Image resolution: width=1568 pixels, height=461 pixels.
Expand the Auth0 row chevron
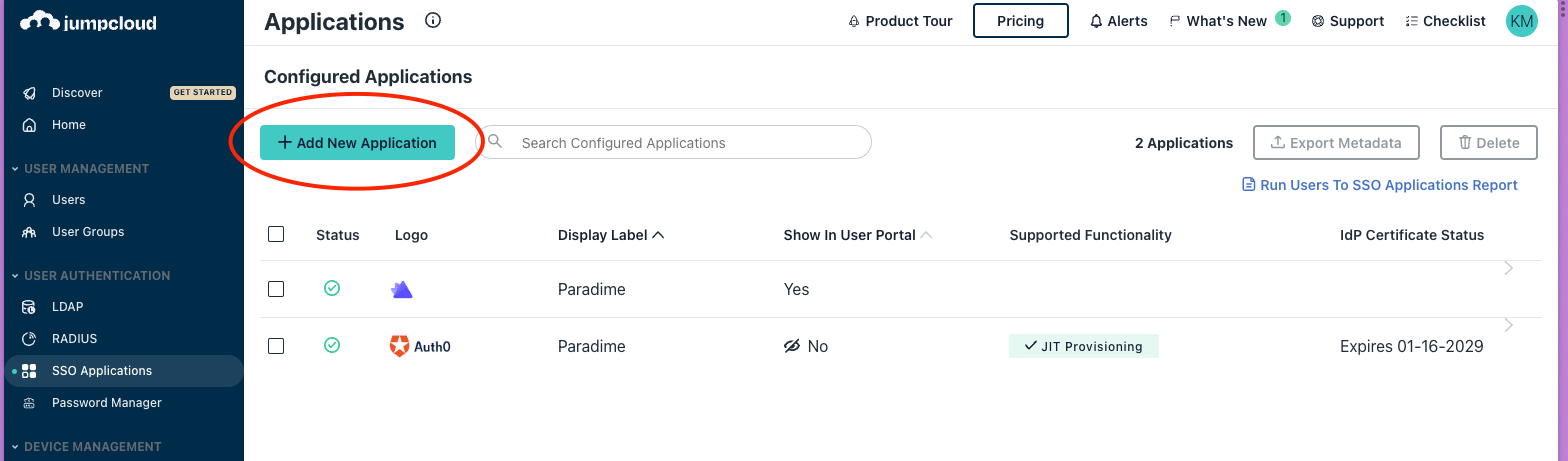pos(1509,325)
